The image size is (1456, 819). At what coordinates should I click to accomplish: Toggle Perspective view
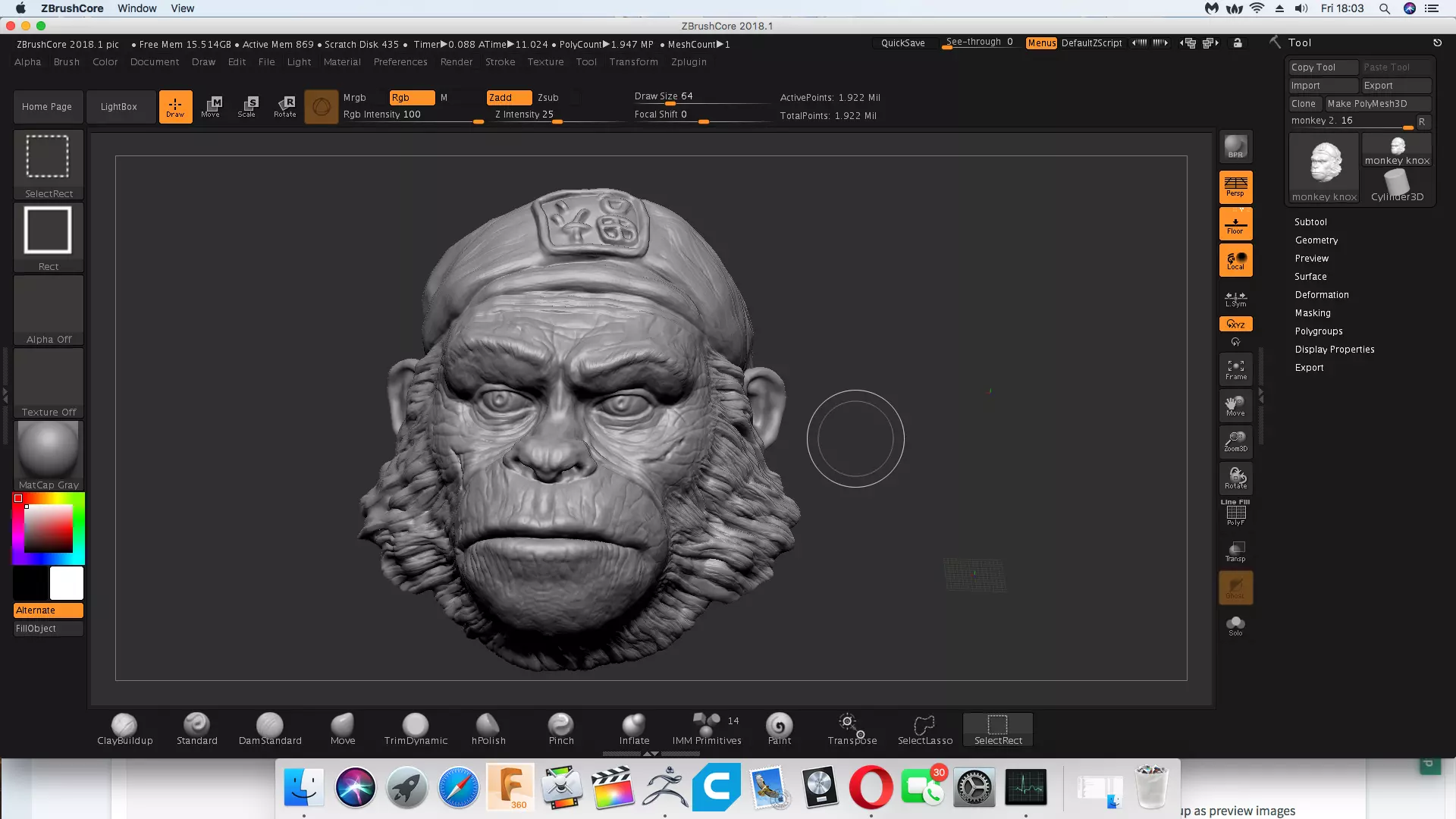(1235, 187)
